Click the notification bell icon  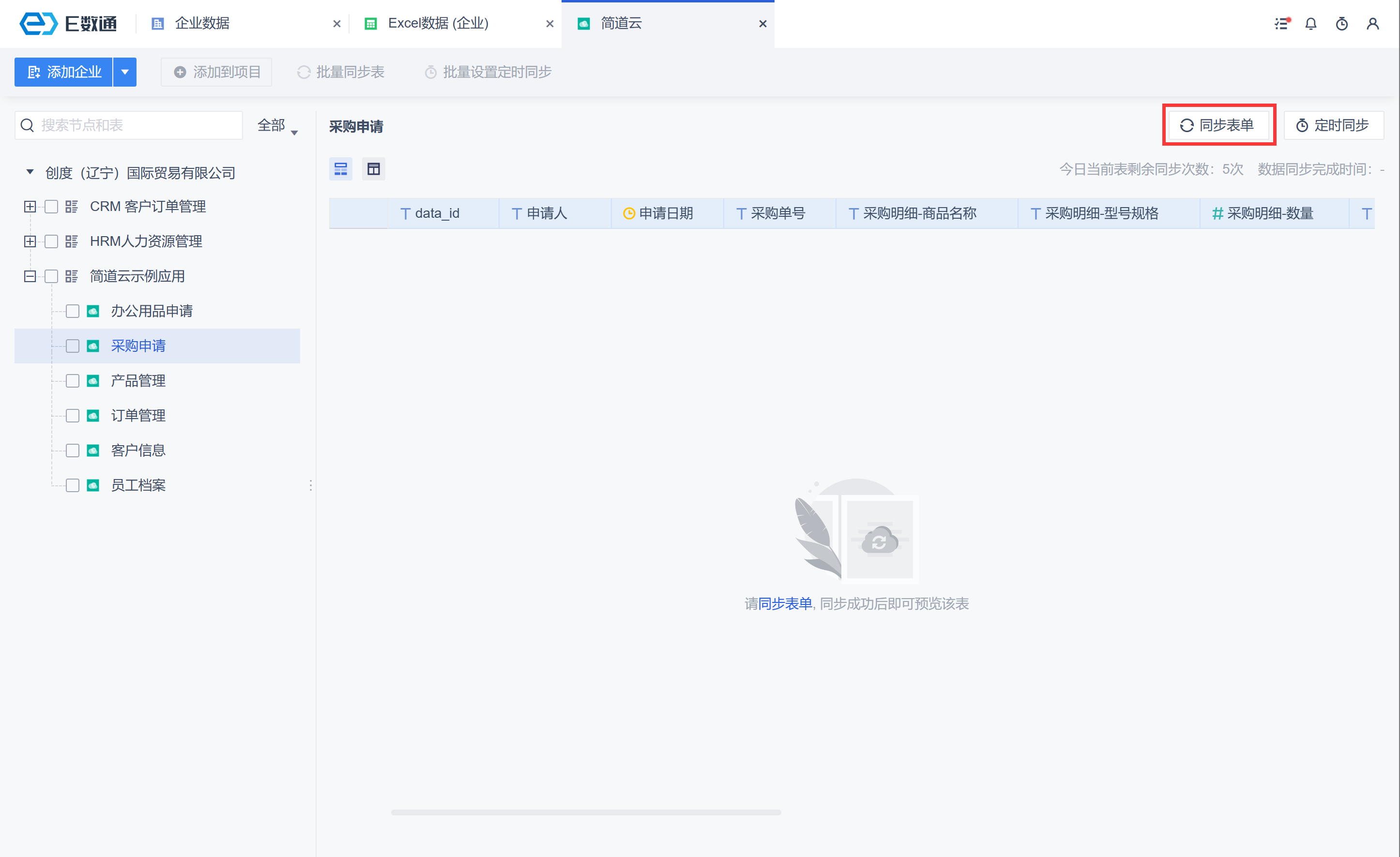pos(1311,24)
